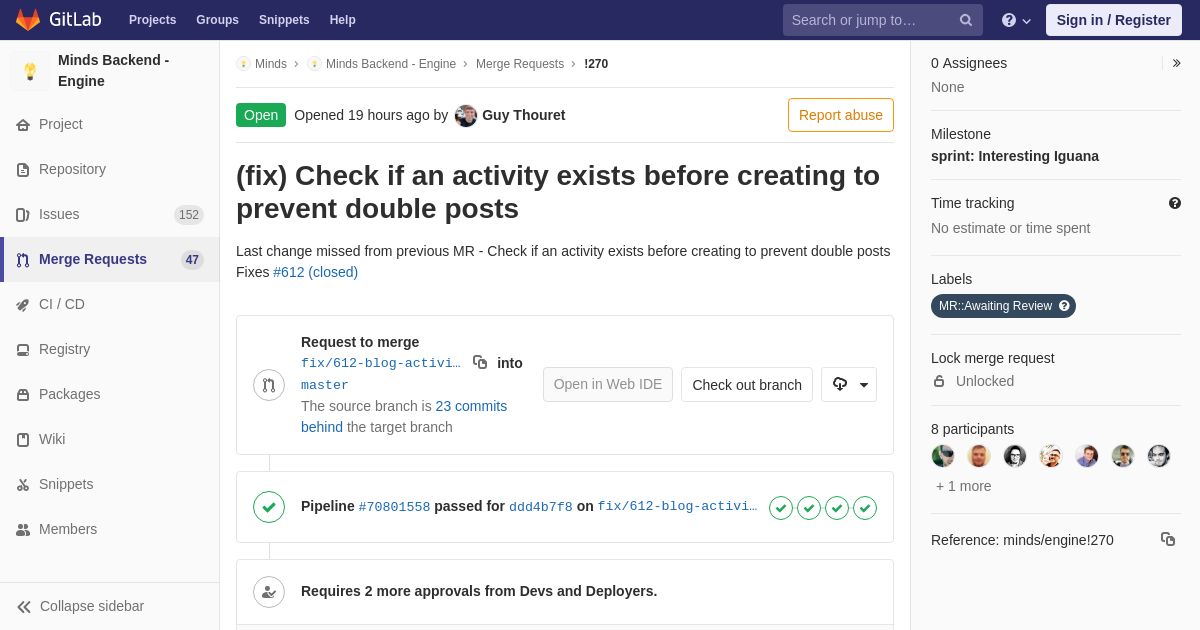
Task: Click the Time tracking help icon
Action: (x=1175, y=203)
